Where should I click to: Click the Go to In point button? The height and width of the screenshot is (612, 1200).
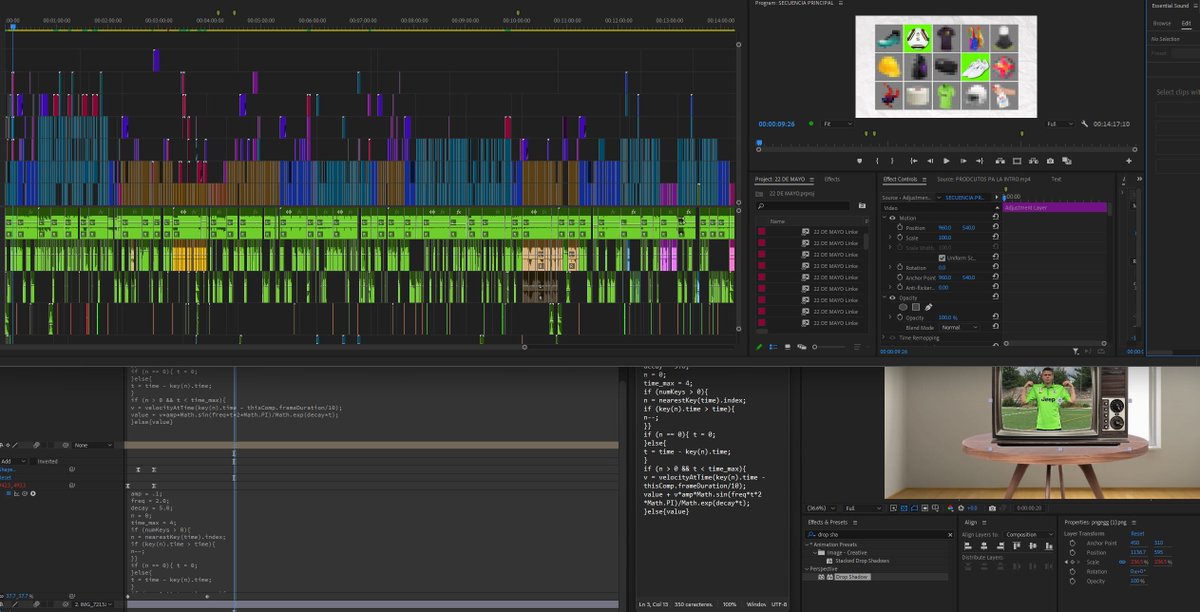click(x=914, y=161)
